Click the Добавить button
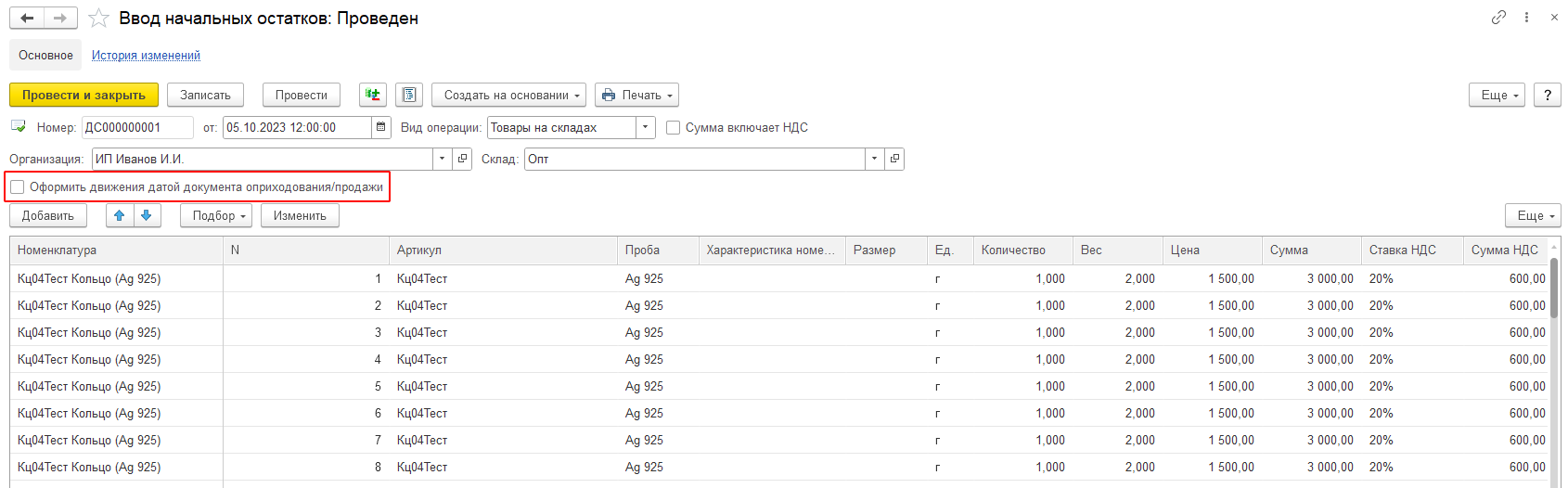Viewport: 1568px width, 488px height. click(48, 215)
